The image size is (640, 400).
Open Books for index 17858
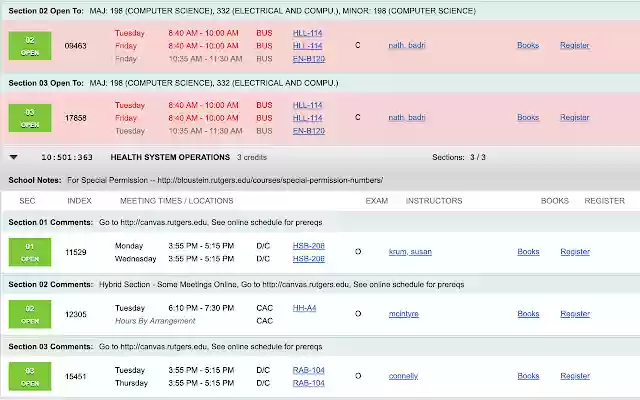point(528,118)
